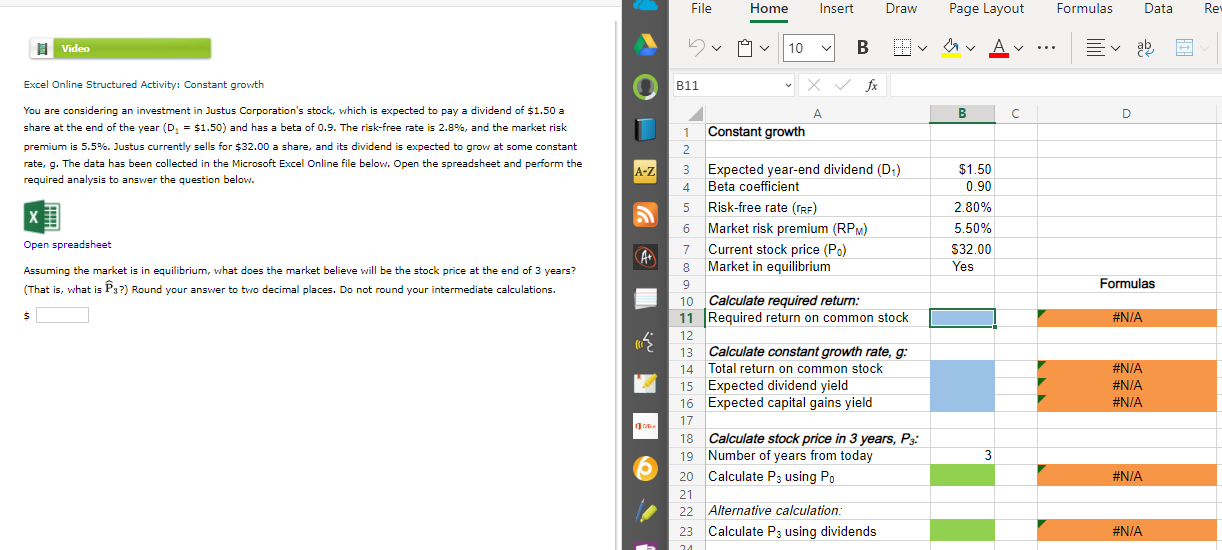Viewport: 1222px width, 550px height.
Task: Apply the red Font Color
Action: [999, 48]
